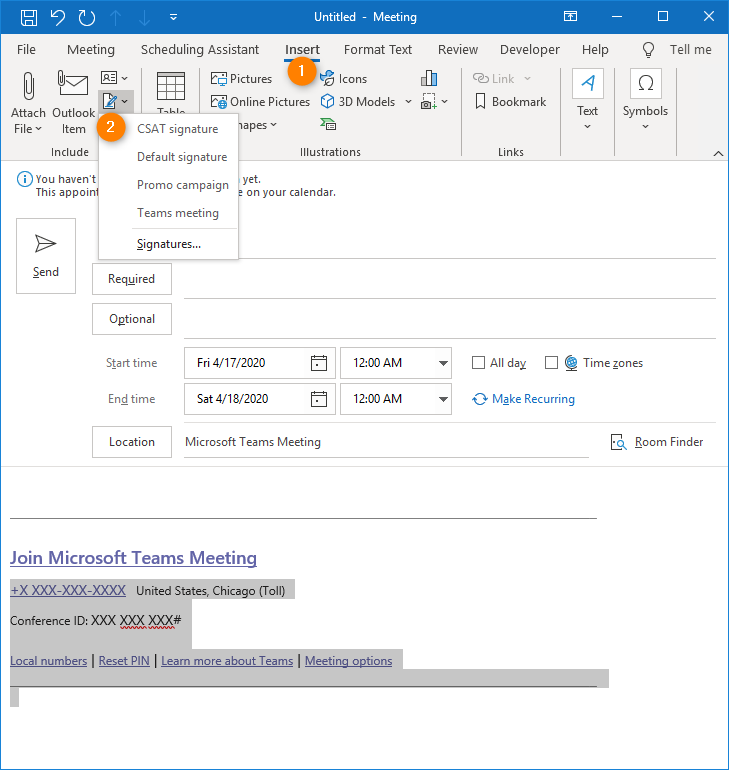729x770 pixels.
Task: Click the Meeting options link
Action: tap(349, 661)
